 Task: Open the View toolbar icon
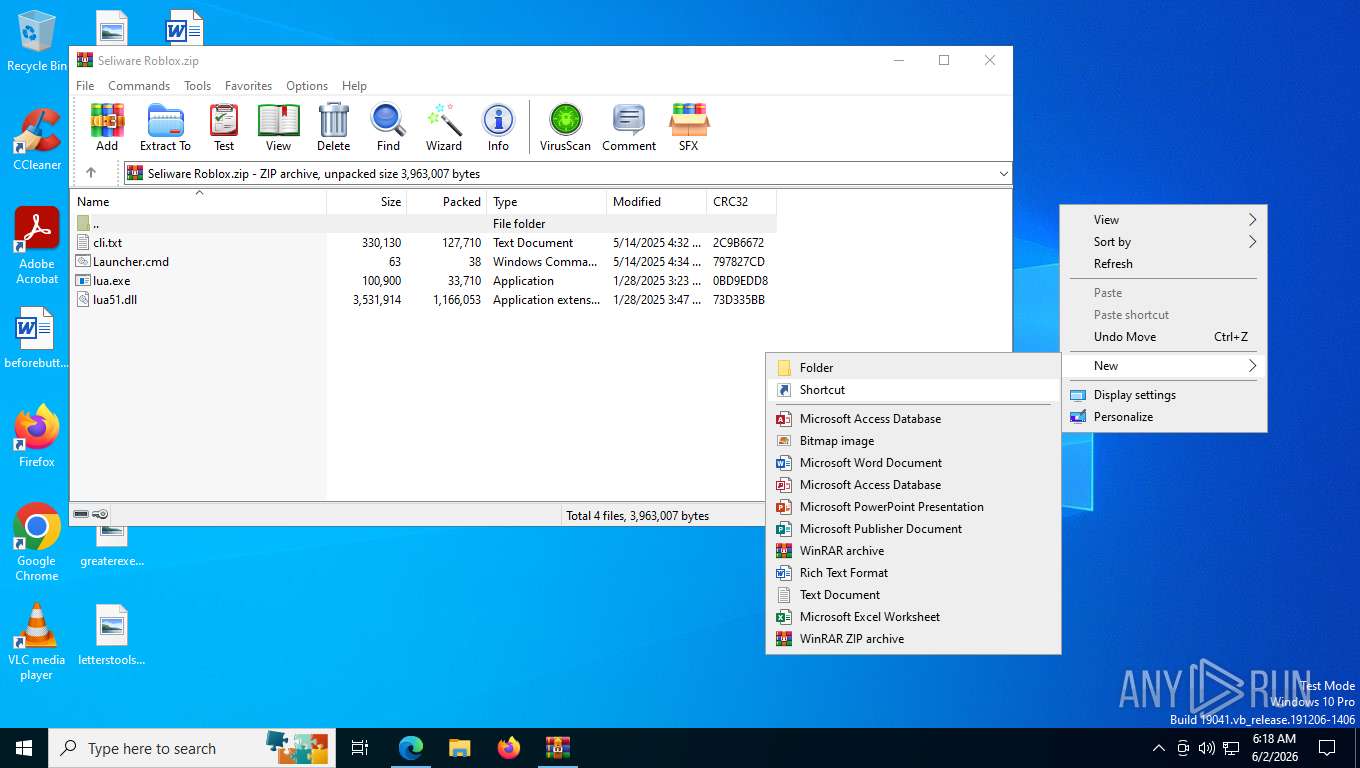[x=278, y=127]
